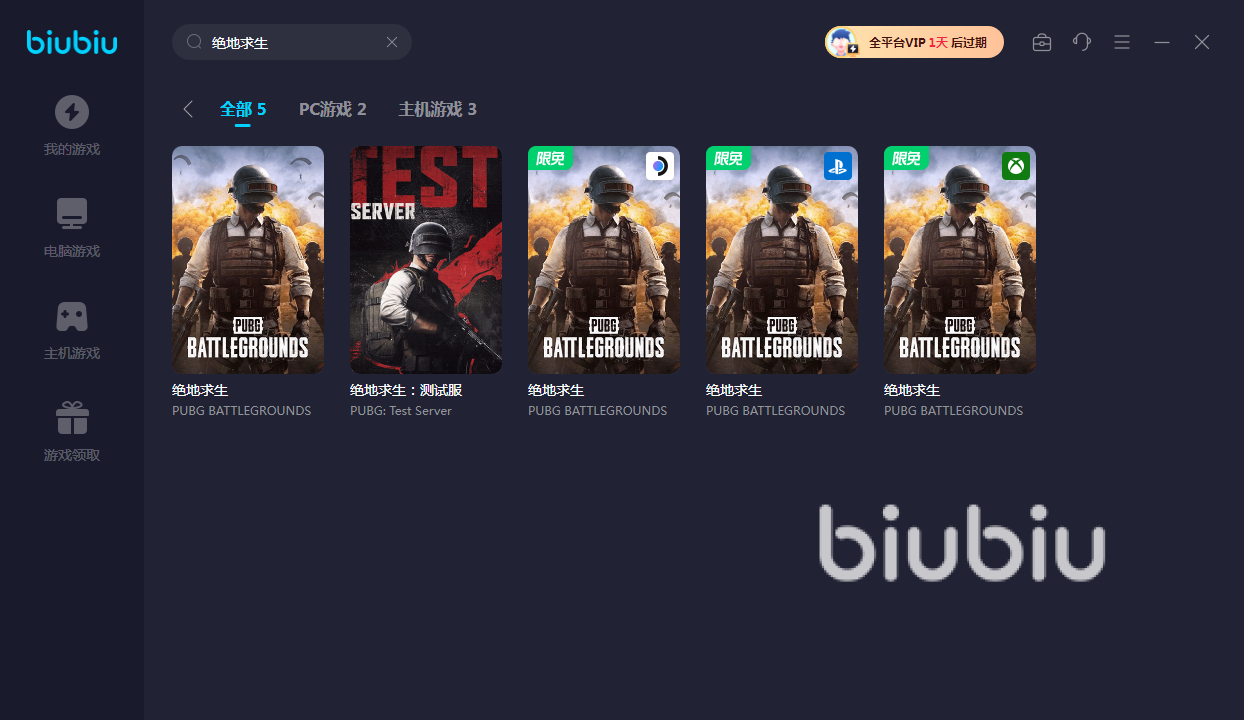Click the biubiu logo in sidebar

72,42
